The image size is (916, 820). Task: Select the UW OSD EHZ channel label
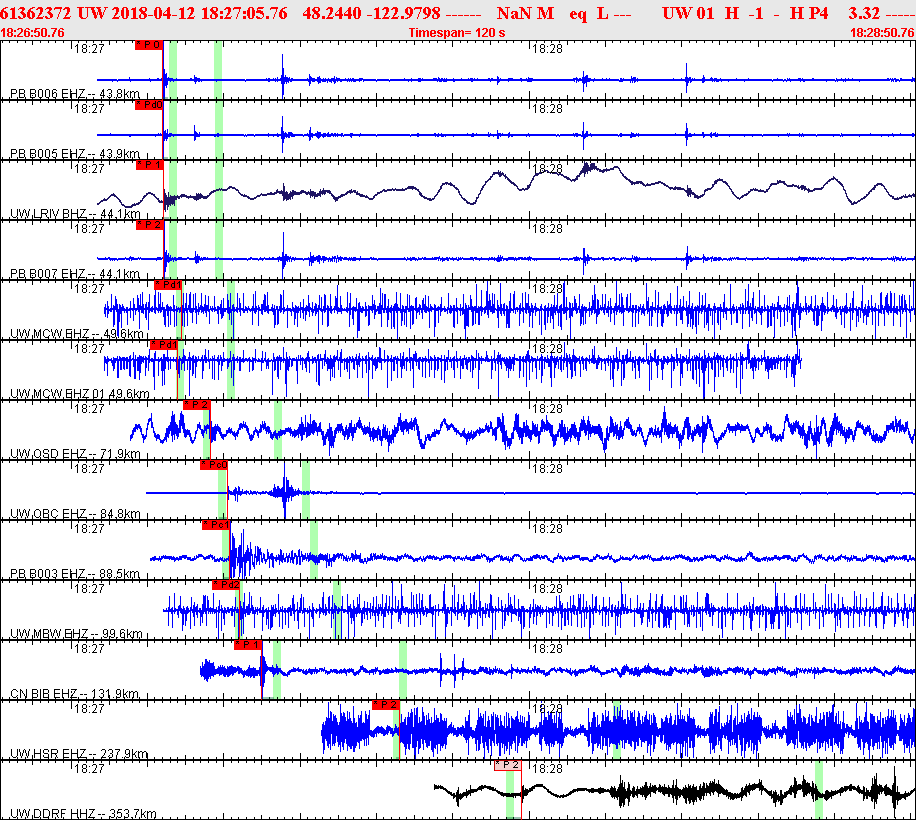[x=75, y=454]
